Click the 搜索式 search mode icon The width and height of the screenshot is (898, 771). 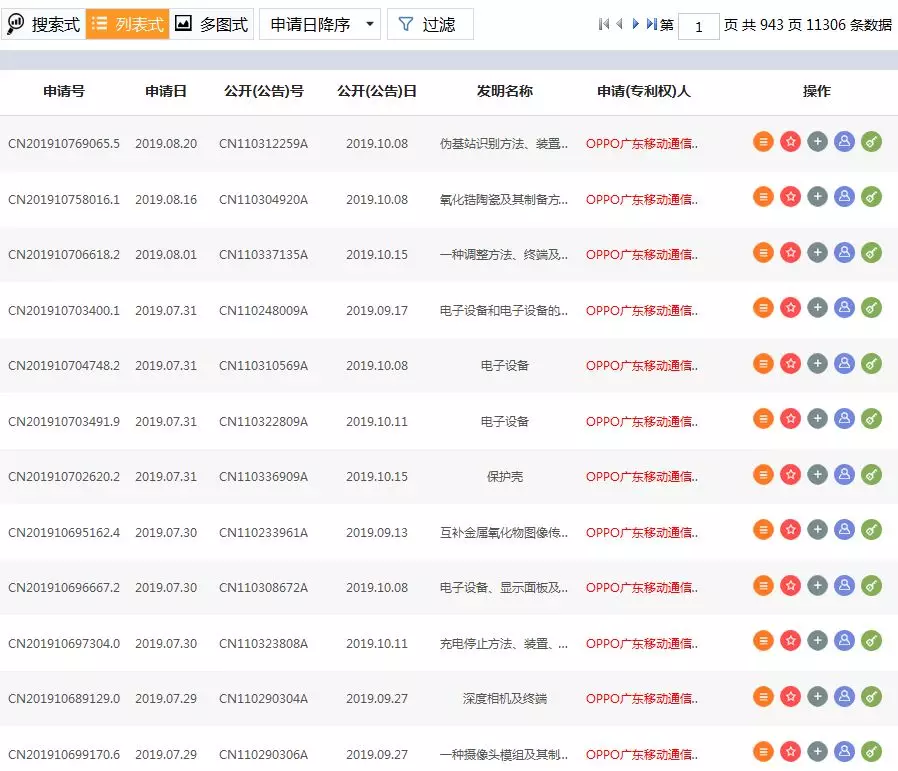(x=40, y=23)
